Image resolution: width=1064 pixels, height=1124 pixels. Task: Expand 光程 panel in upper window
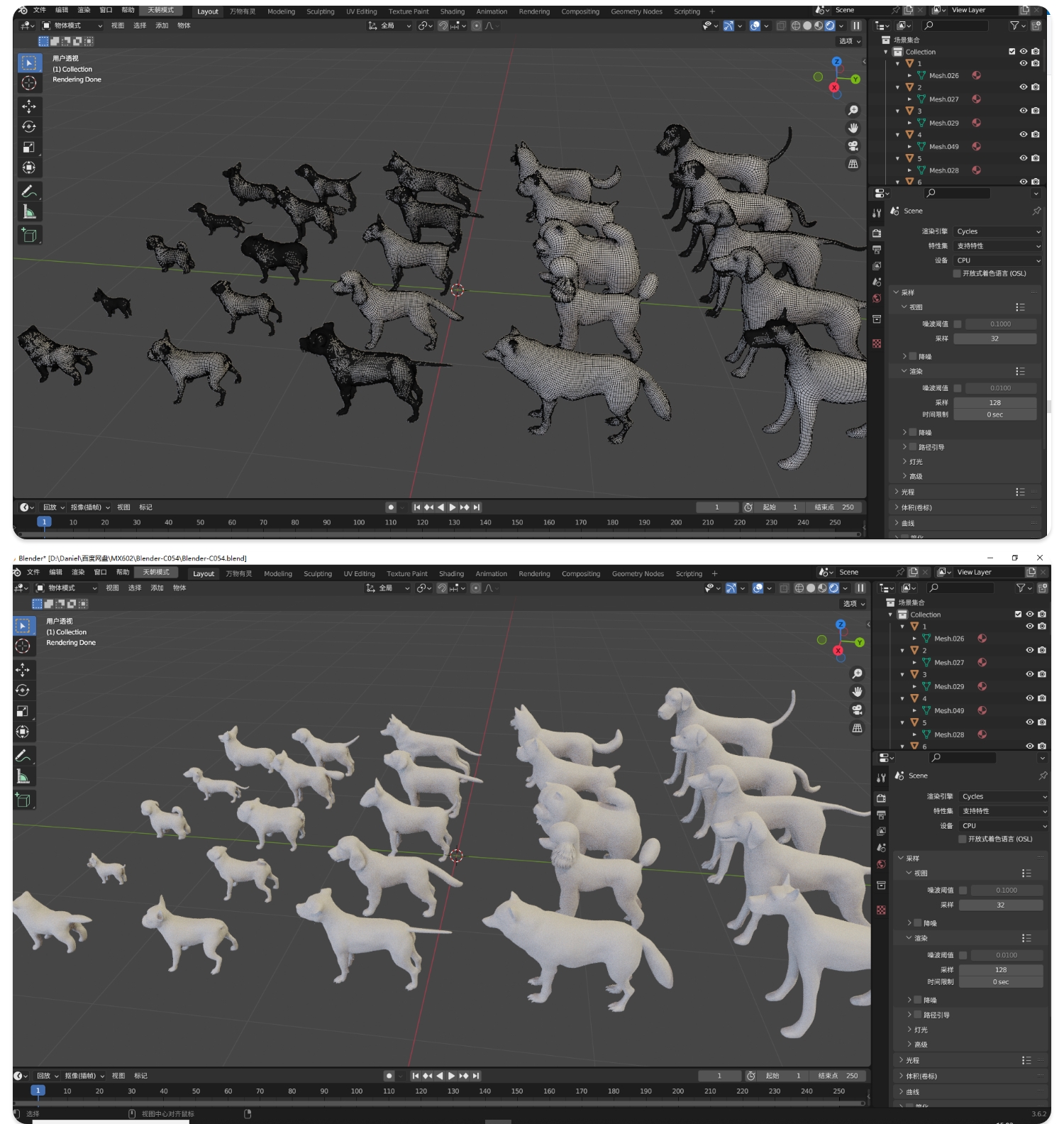tap(907, 492)
